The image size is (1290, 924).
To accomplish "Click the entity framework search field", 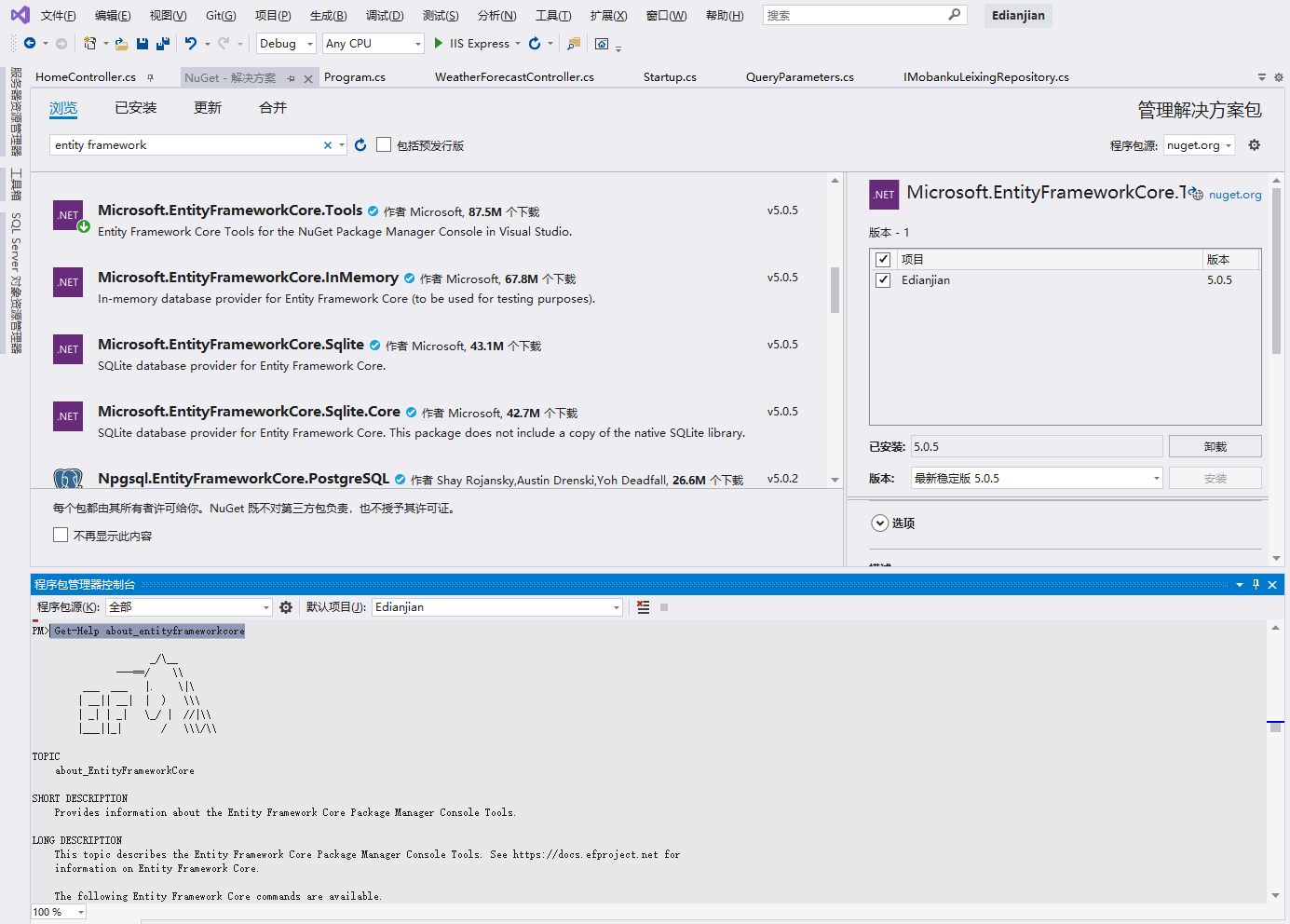I will coord(186,145).
